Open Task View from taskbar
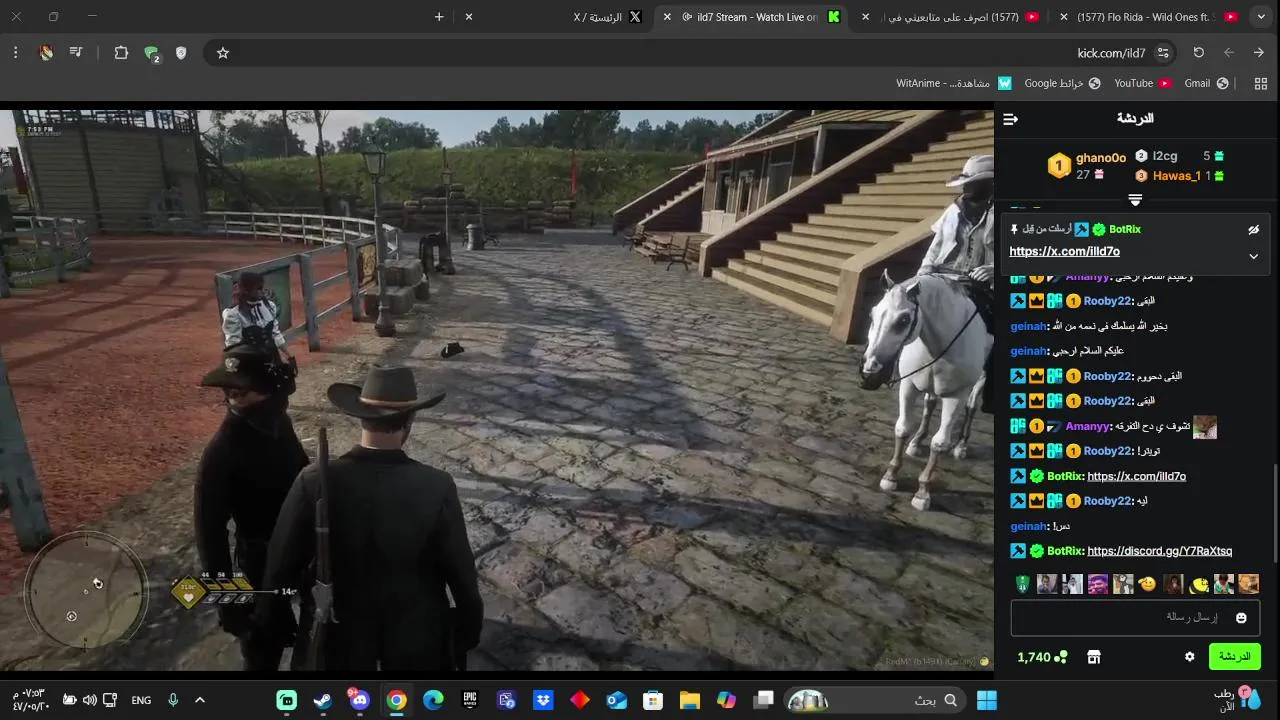The height and width of the screenshot is (720, 1280). click(763, 700)
